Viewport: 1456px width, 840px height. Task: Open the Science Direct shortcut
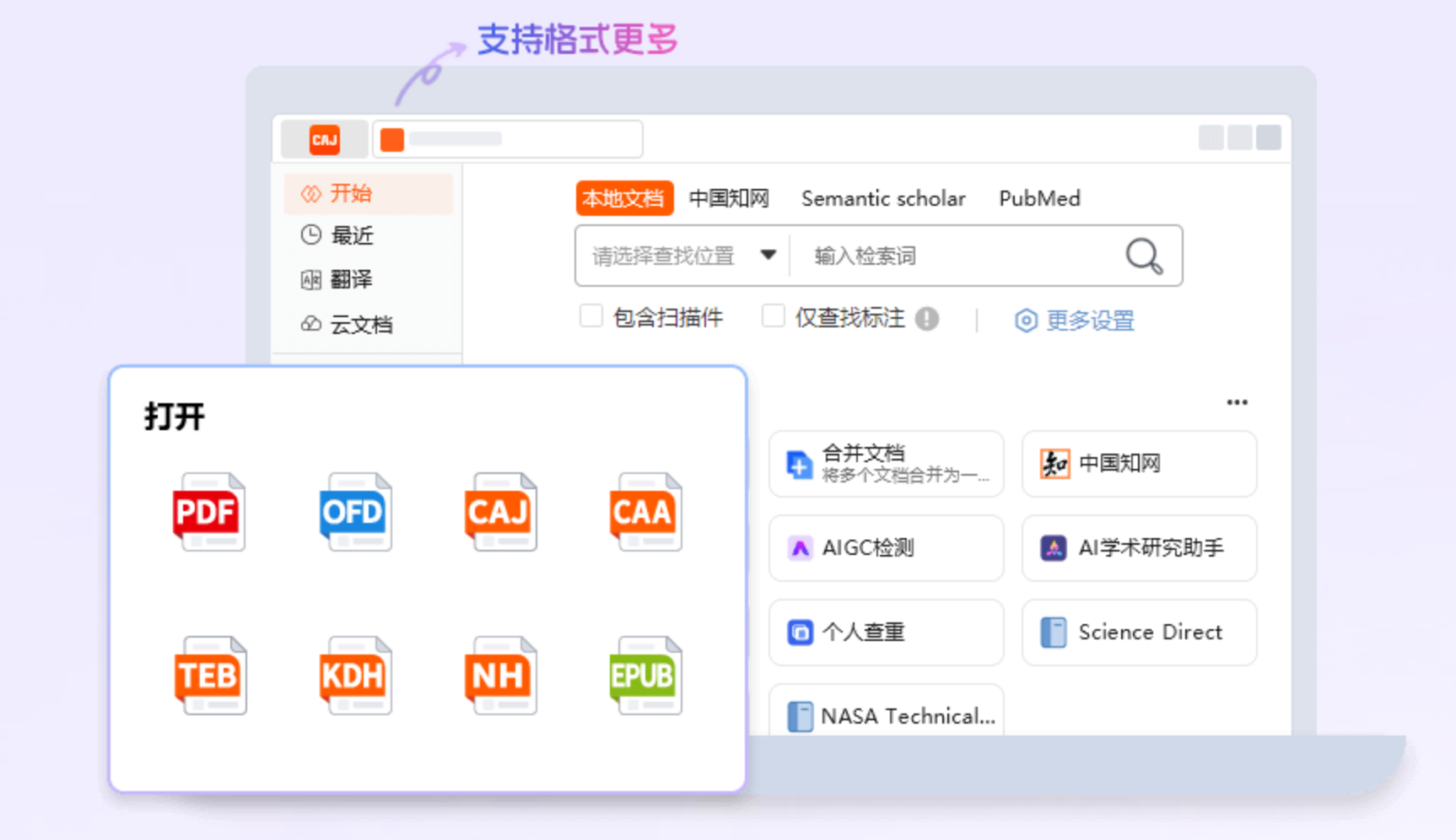coord(1139,633)
